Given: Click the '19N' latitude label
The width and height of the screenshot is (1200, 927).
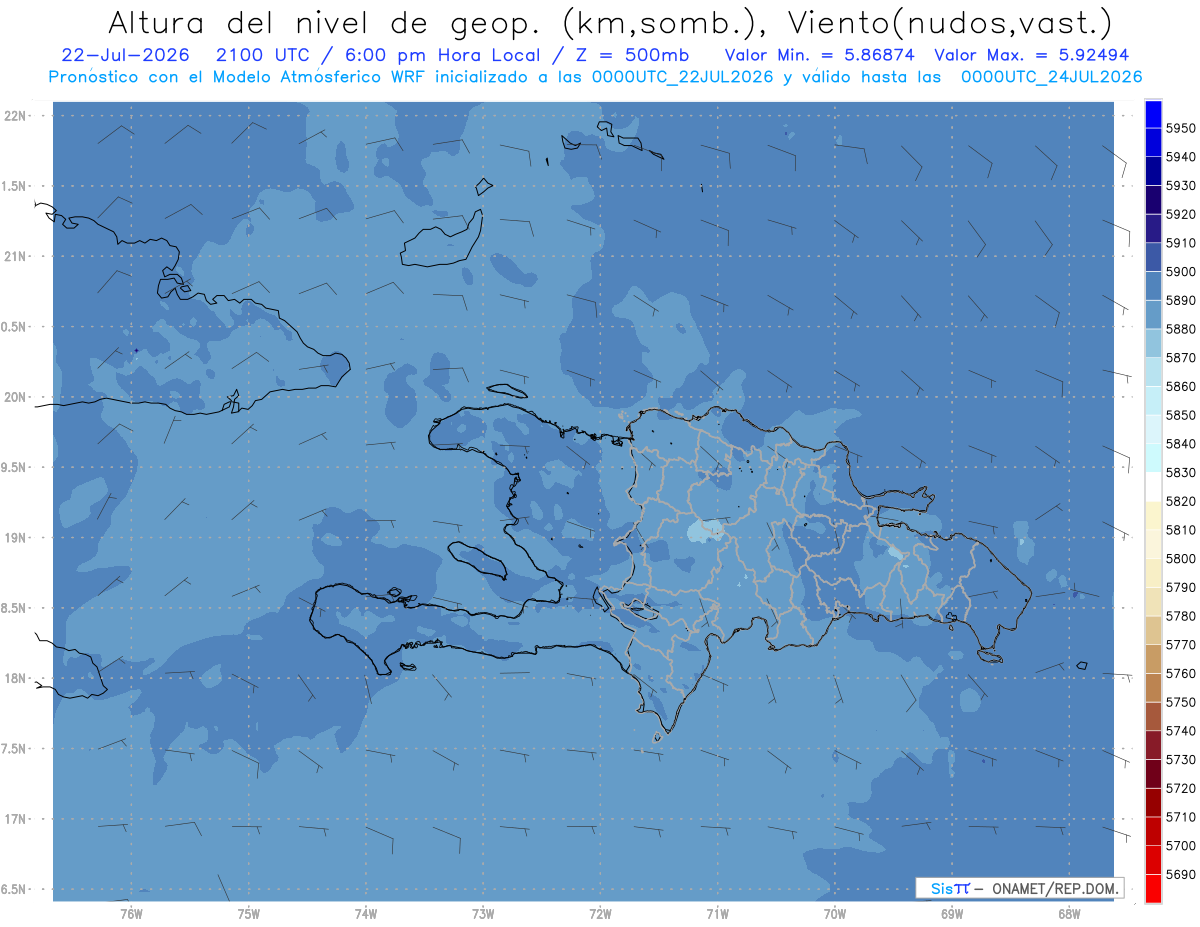Looking at the screenshot, I should [16, 537].
